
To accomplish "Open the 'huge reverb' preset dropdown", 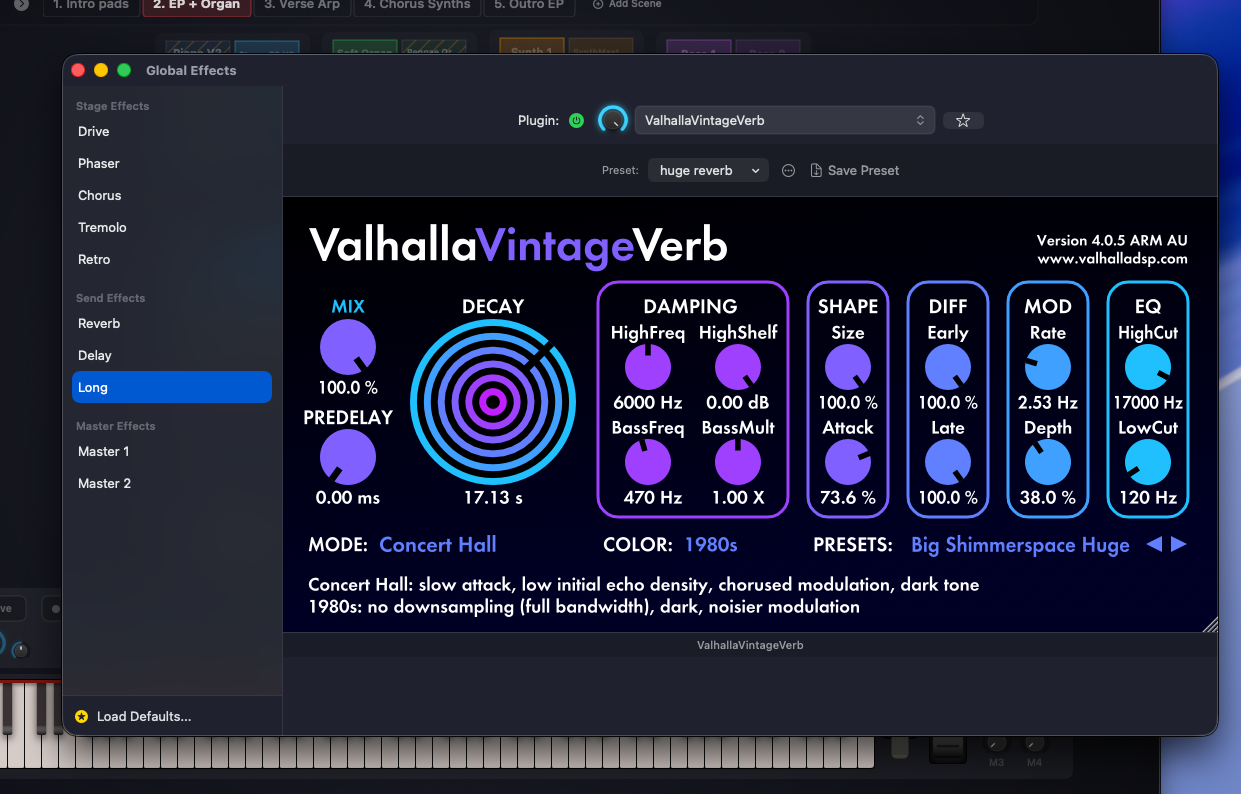I will [708, 171].
